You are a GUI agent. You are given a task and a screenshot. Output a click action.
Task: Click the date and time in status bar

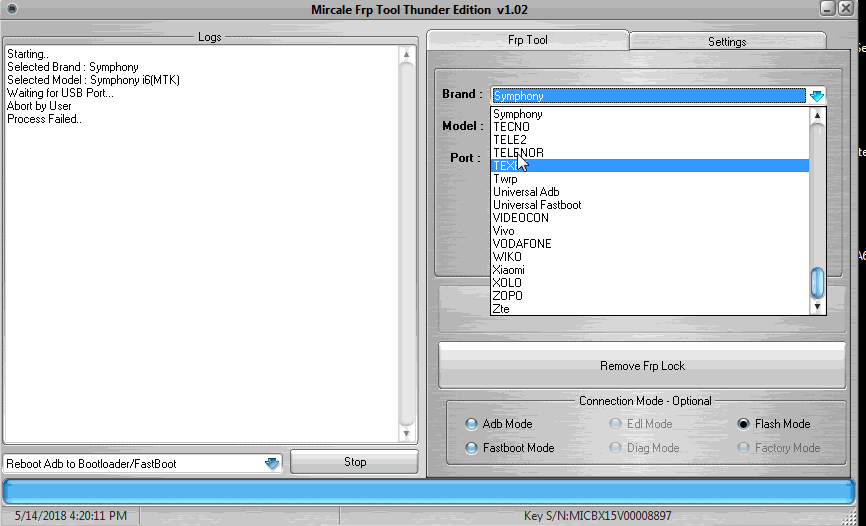point(70,516)
